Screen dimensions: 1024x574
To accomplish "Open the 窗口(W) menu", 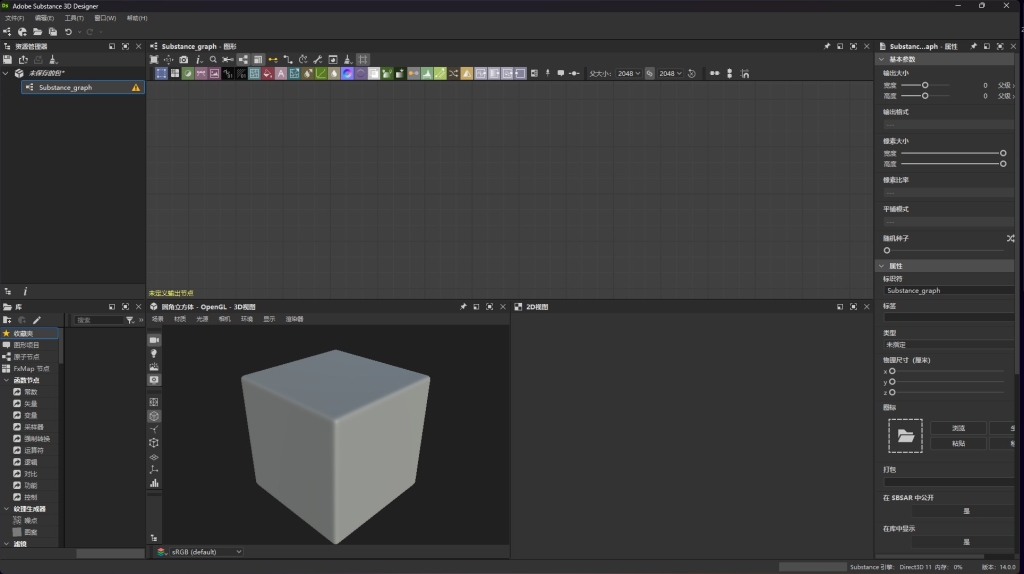I will click(105, 18).
